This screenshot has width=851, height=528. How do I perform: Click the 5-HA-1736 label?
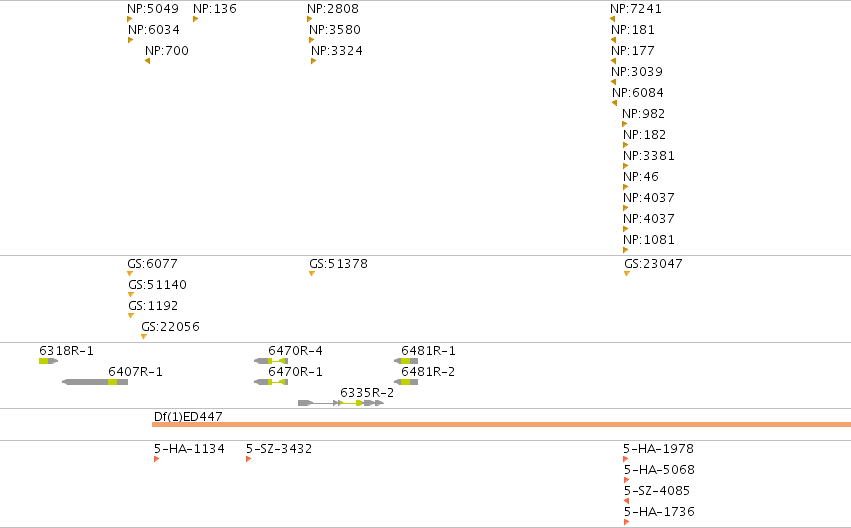[x=659, y=512]
